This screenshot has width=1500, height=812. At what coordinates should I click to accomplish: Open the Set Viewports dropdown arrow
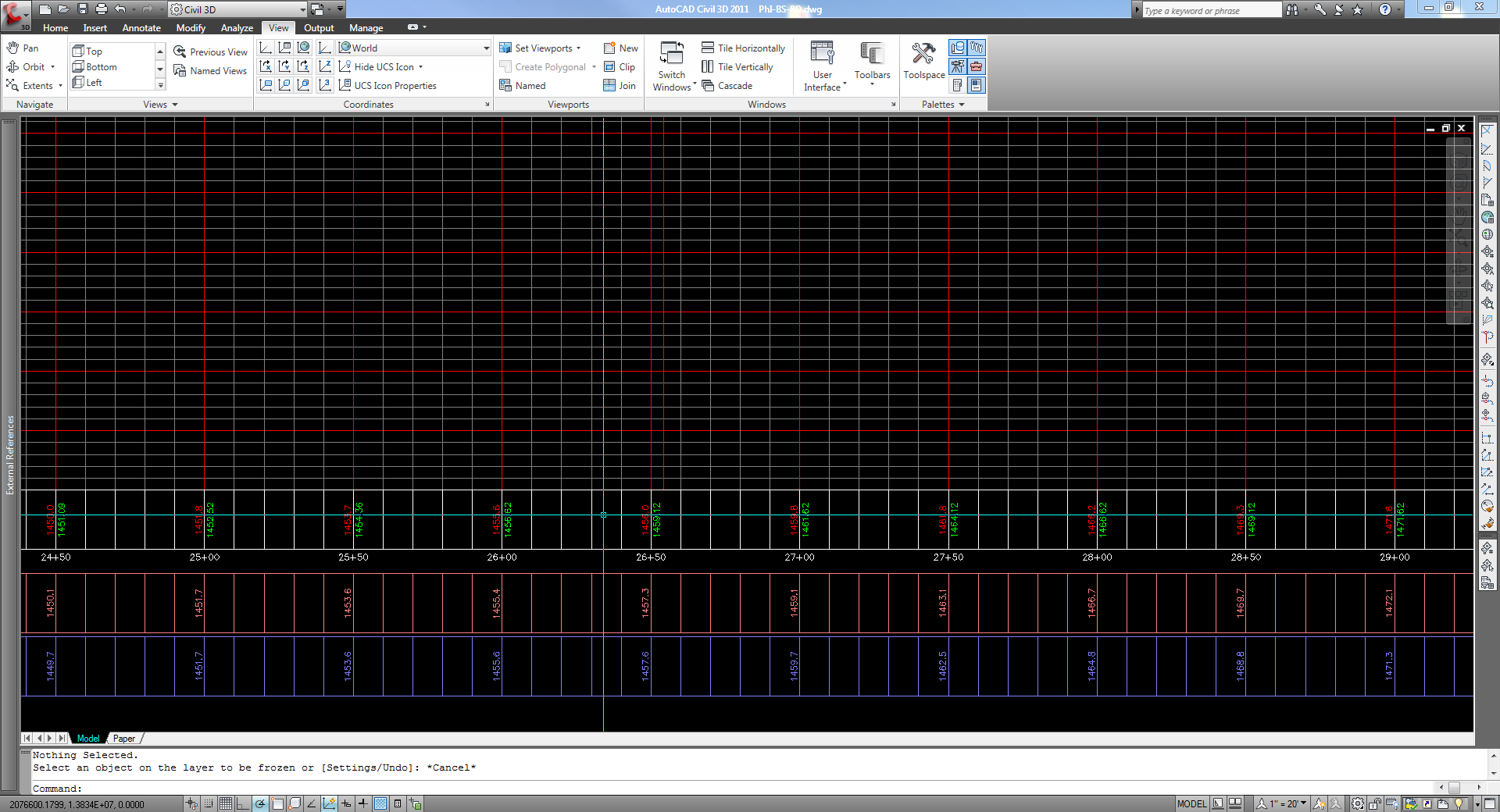pyautogui.click(x=579, y=48)
